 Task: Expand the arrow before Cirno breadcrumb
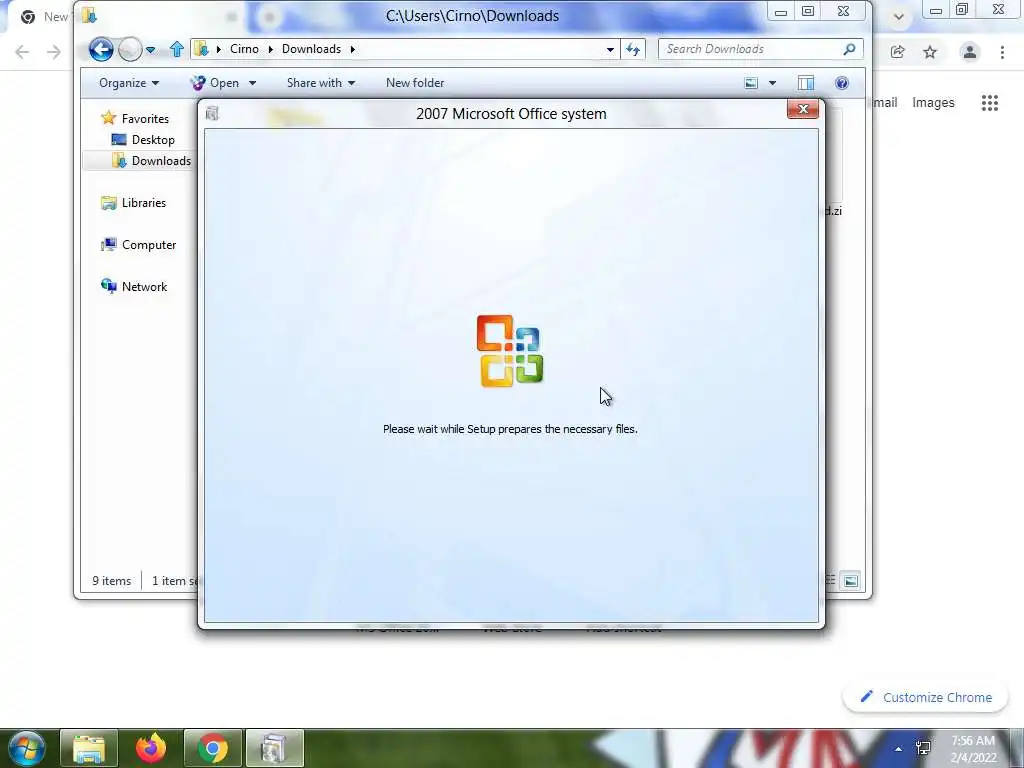click(218, 49)
